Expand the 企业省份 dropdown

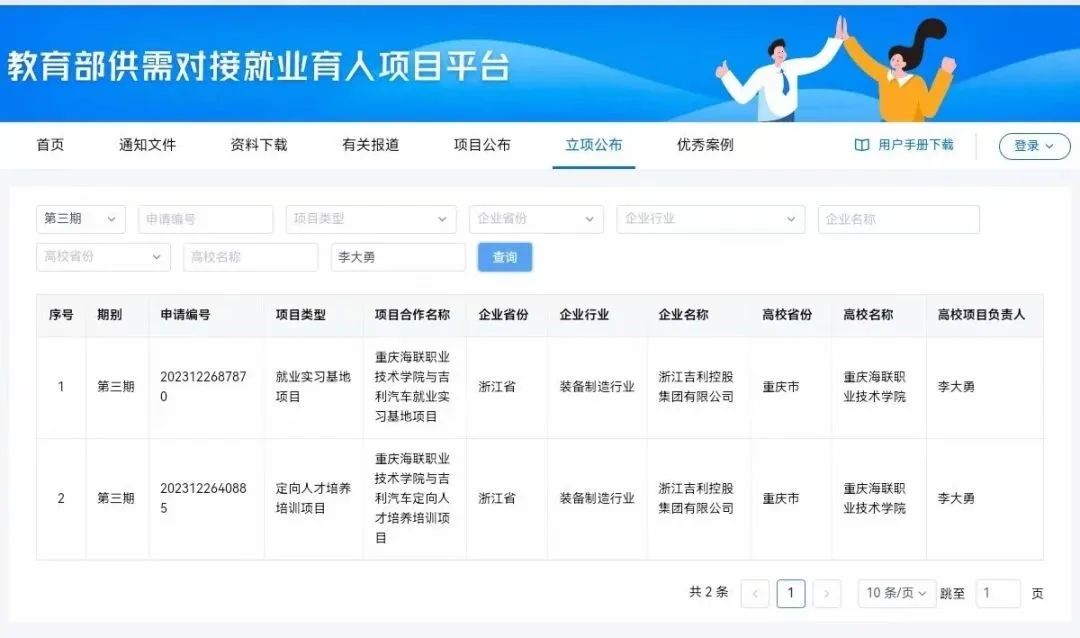[535, 219]
